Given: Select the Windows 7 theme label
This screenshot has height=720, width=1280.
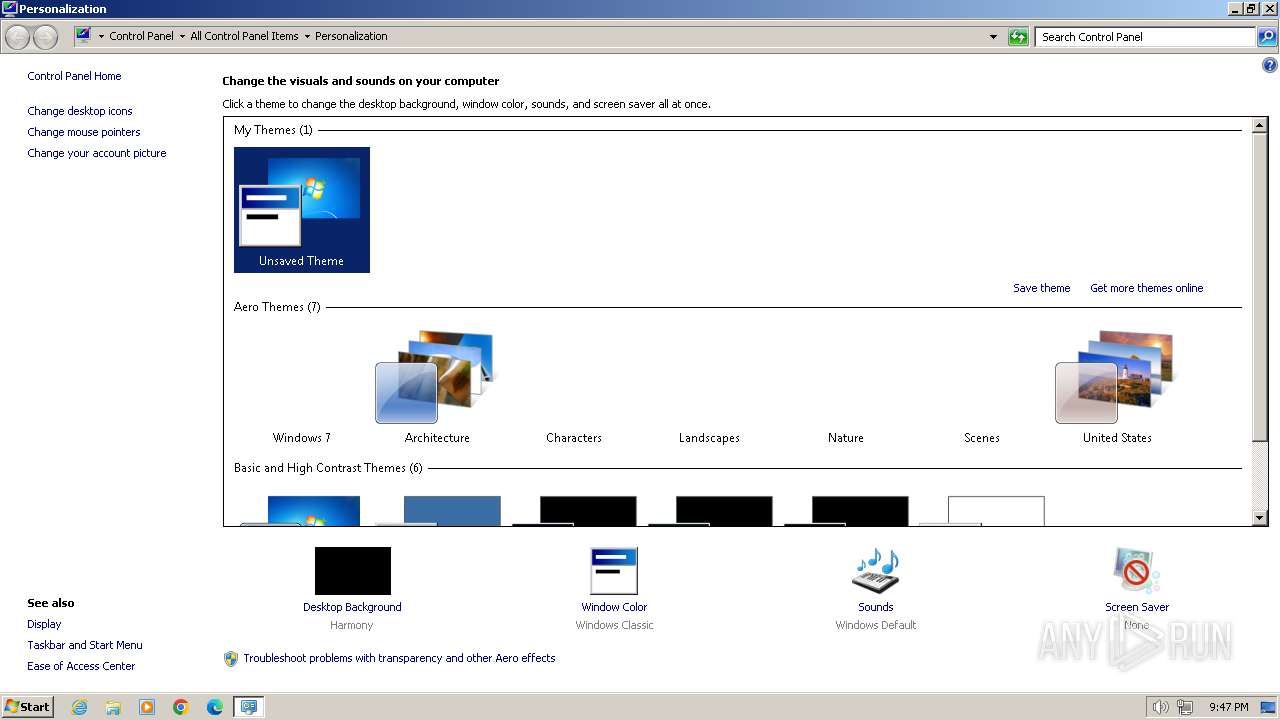Looking at the screenshot, I should click(x=302, y=438).
